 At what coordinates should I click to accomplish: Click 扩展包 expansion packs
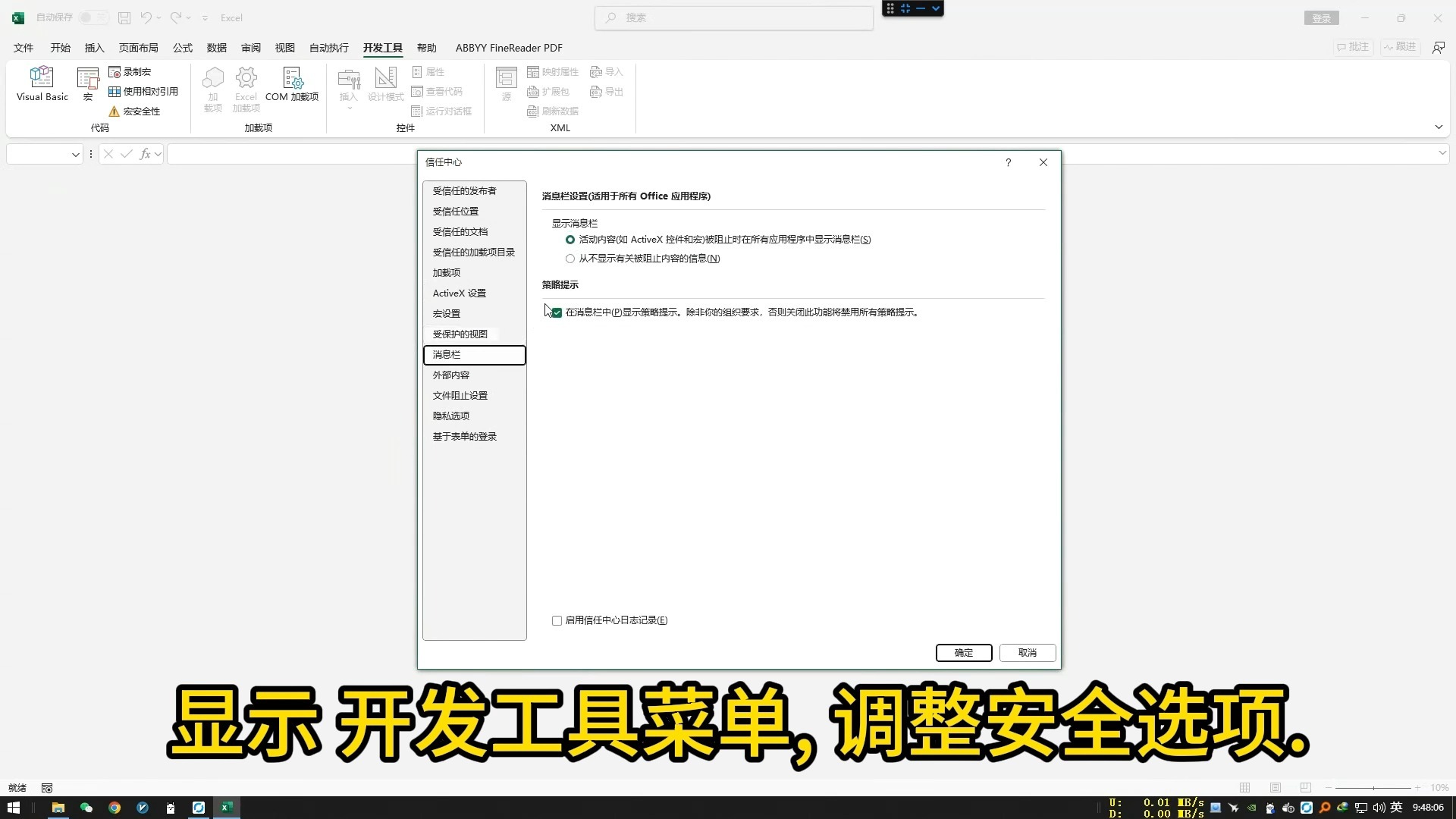click(548, 92)
